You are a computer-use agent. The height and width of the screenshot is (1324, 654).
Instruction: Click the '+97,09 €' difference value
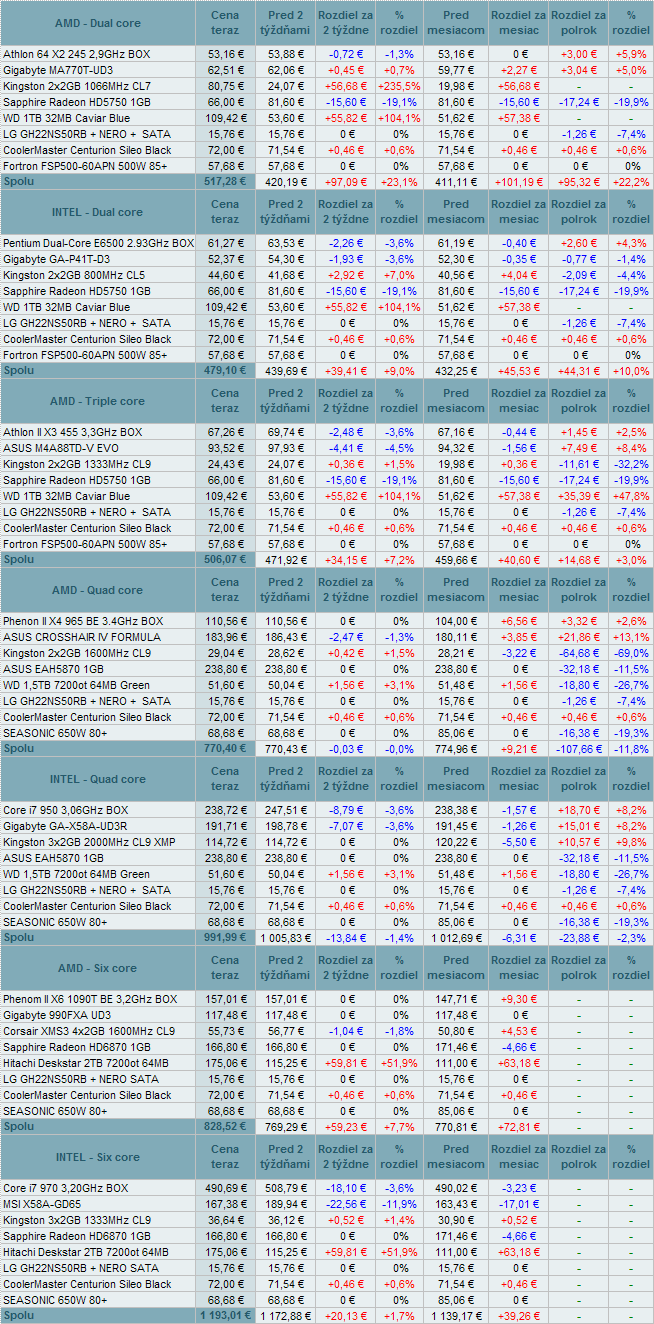pos(346,182)
